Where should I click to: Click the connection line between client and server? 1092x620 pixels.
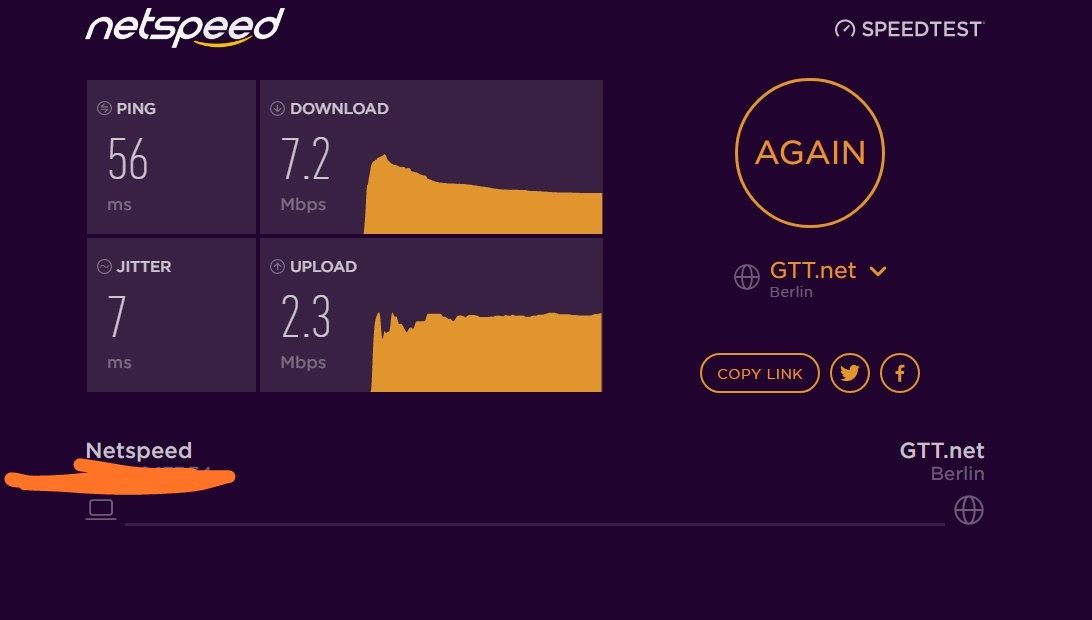point(535,524)
